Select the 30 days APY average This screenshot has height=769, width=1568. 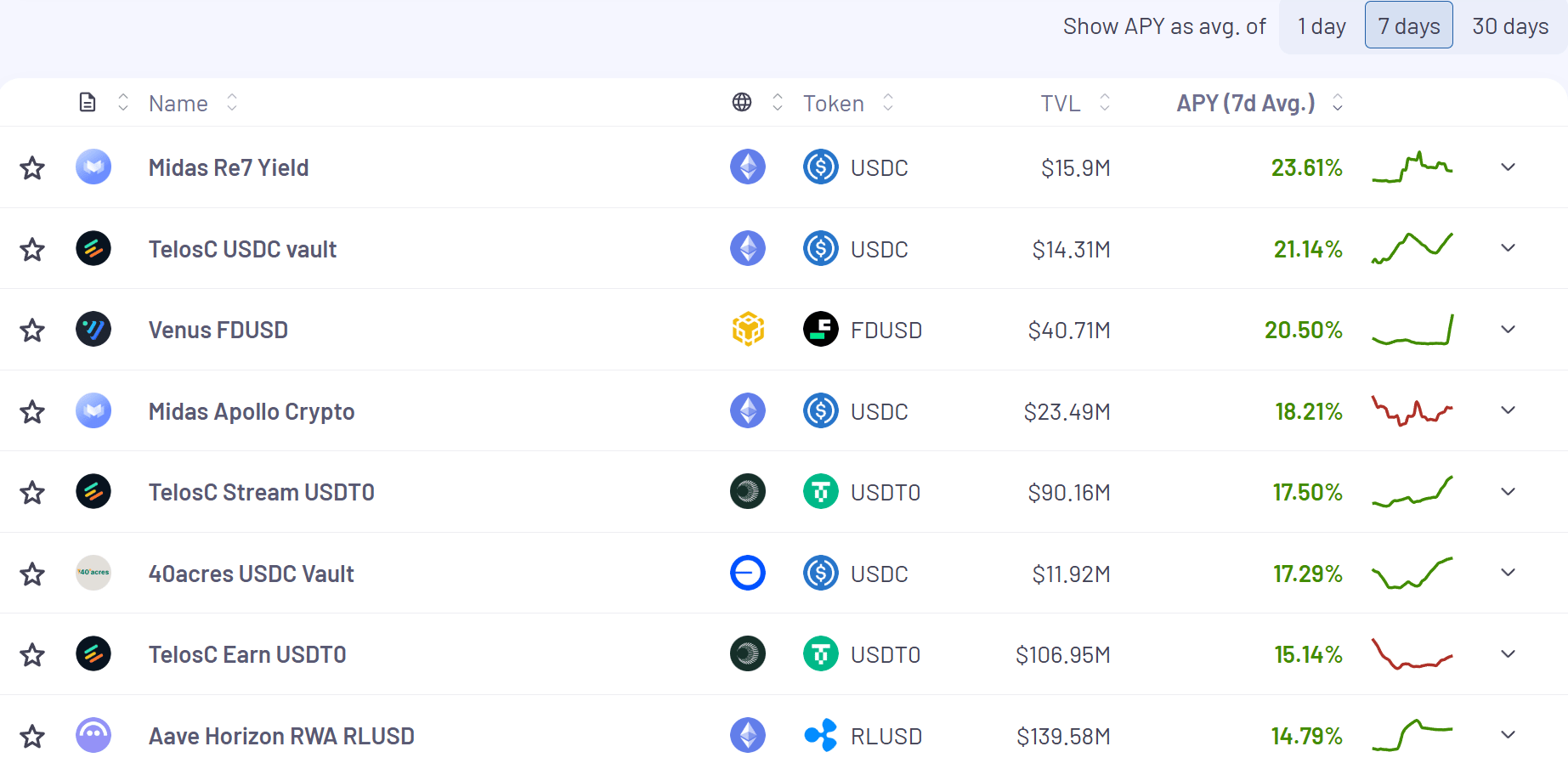point(1510,26)
